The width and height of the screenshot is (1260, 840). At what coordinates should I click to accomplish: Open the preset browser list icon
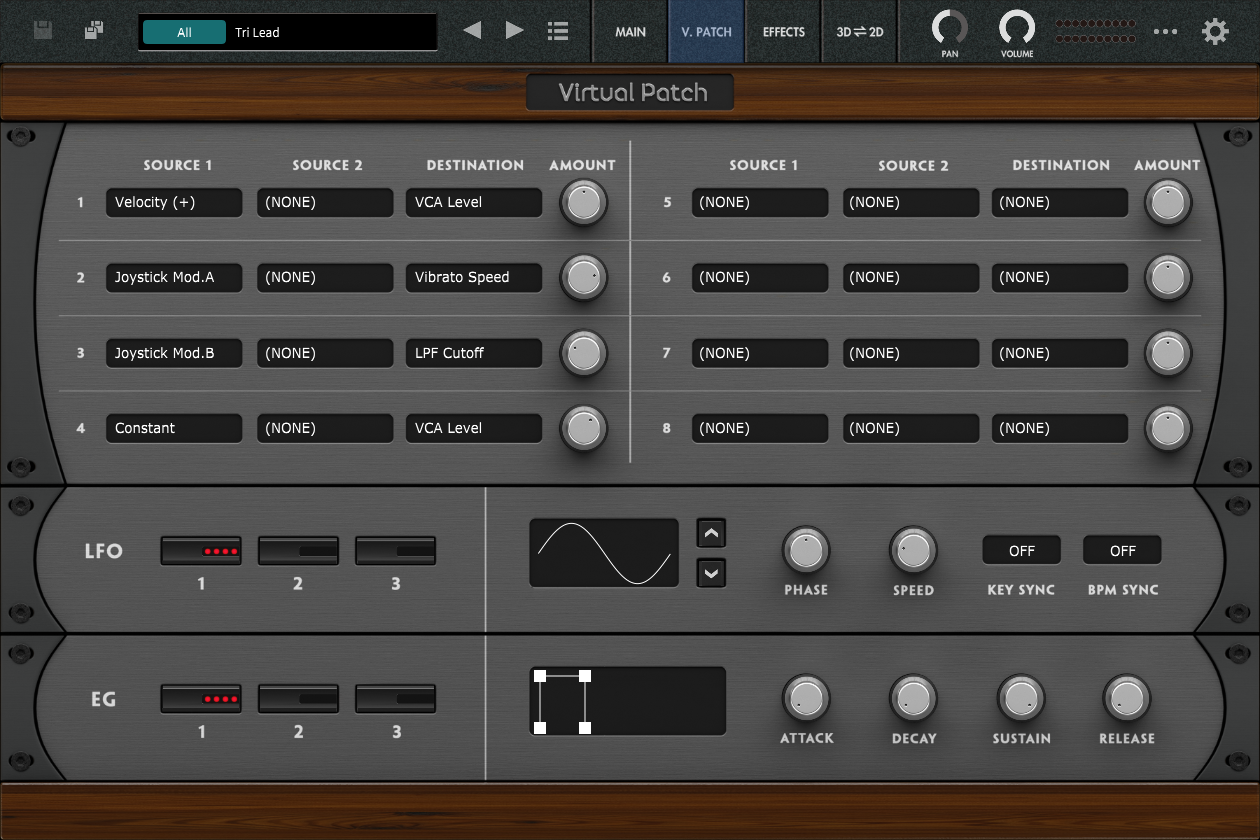(557, 30)
